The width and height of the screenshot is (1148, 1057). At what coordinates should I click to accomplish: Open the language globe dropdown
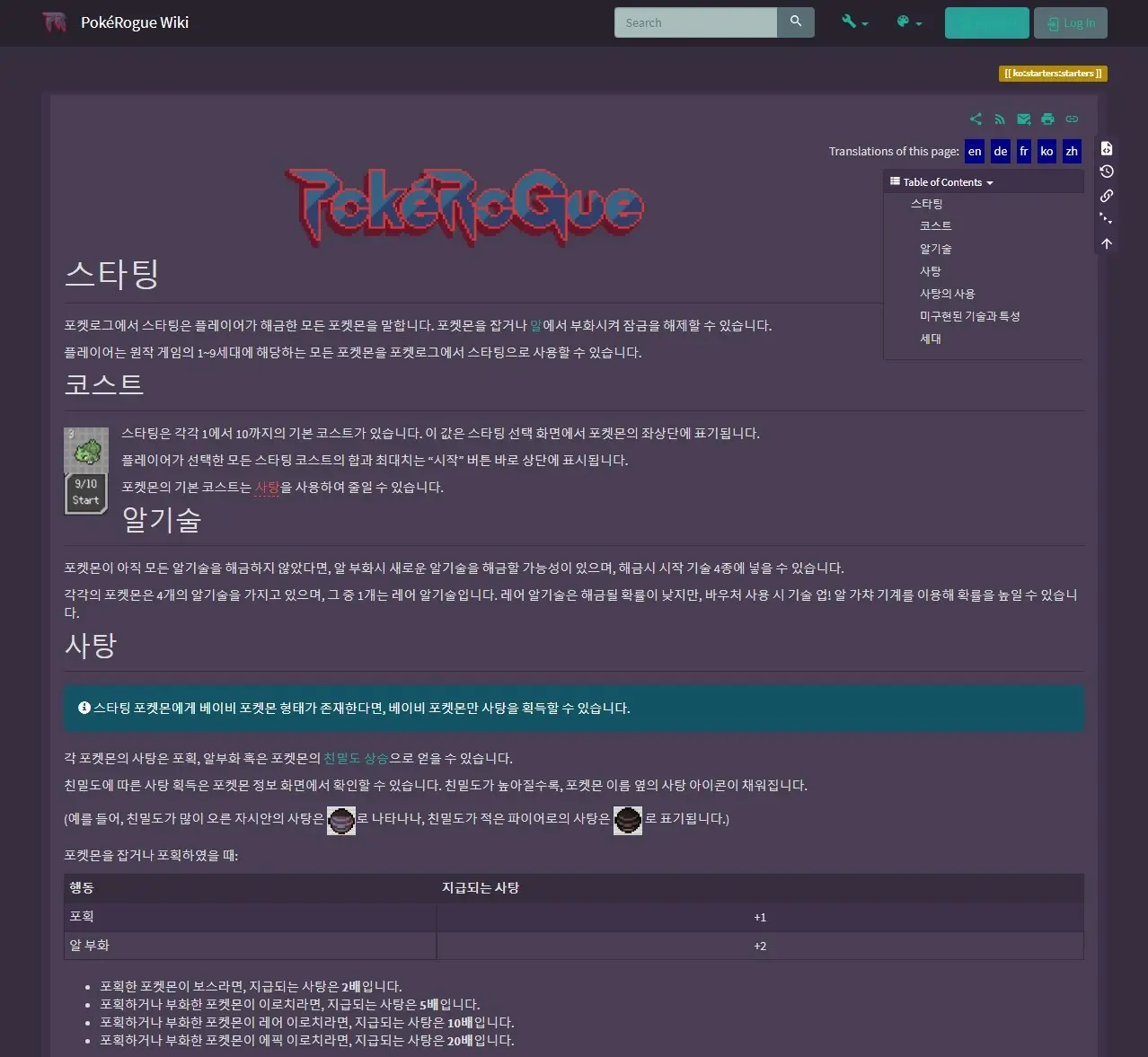[907, 22]
